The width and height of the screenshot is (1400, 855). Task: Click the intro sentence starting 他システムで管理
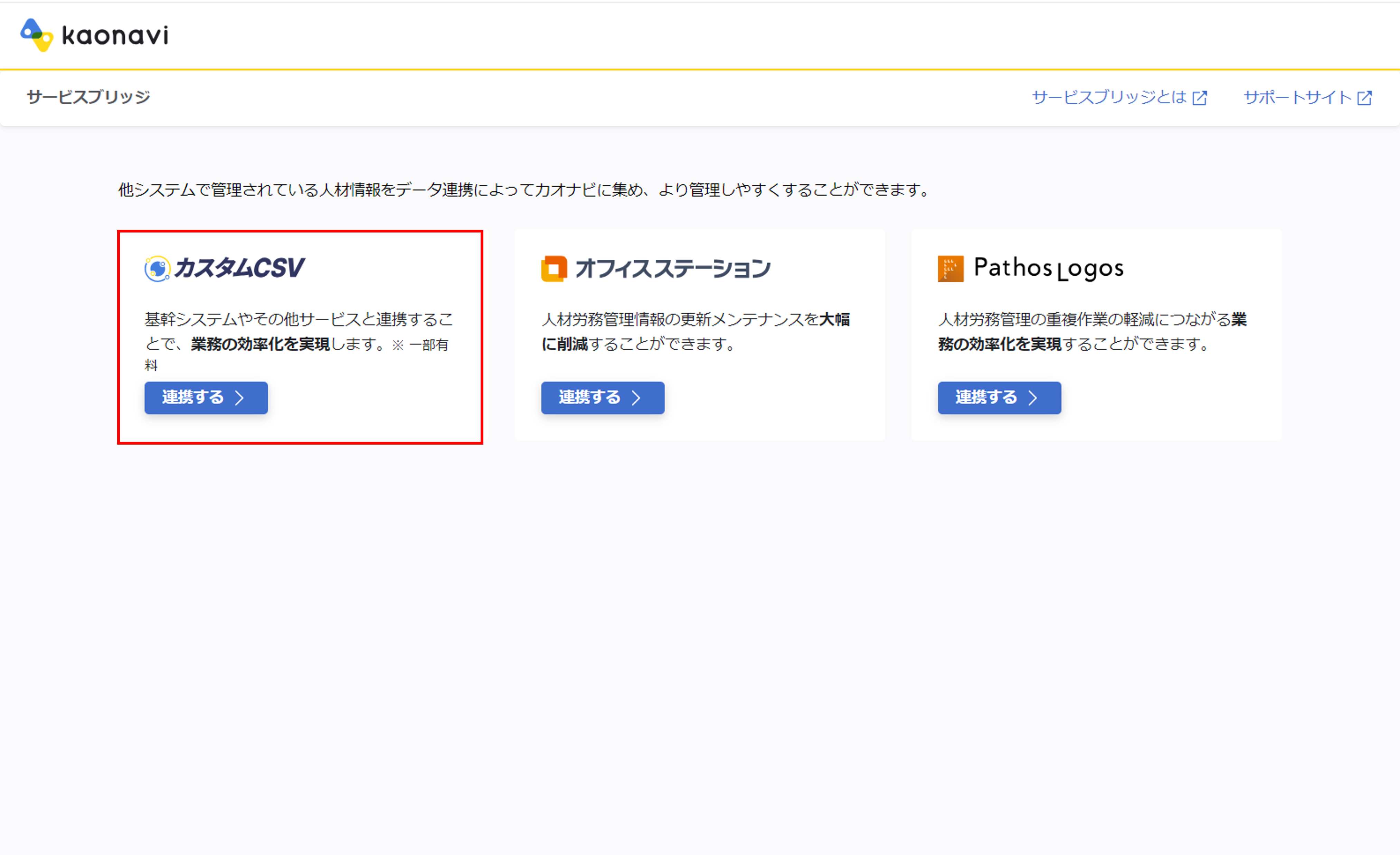point(523,190)
